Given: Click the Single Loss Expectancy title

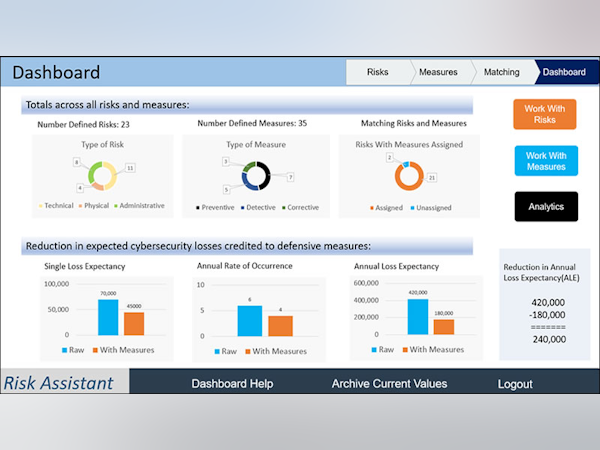Looking at the screenshot, I should [x=85, y=266].
